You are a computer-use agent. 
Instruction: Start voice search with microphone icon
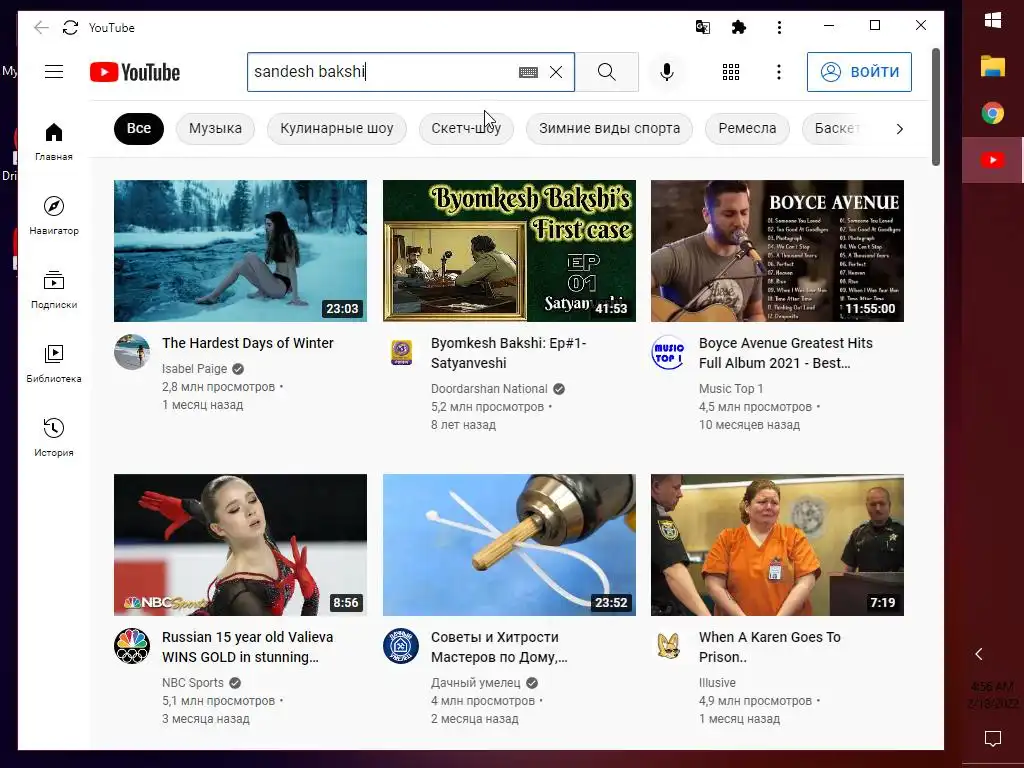pyautogui.click(x=667, y=72)
